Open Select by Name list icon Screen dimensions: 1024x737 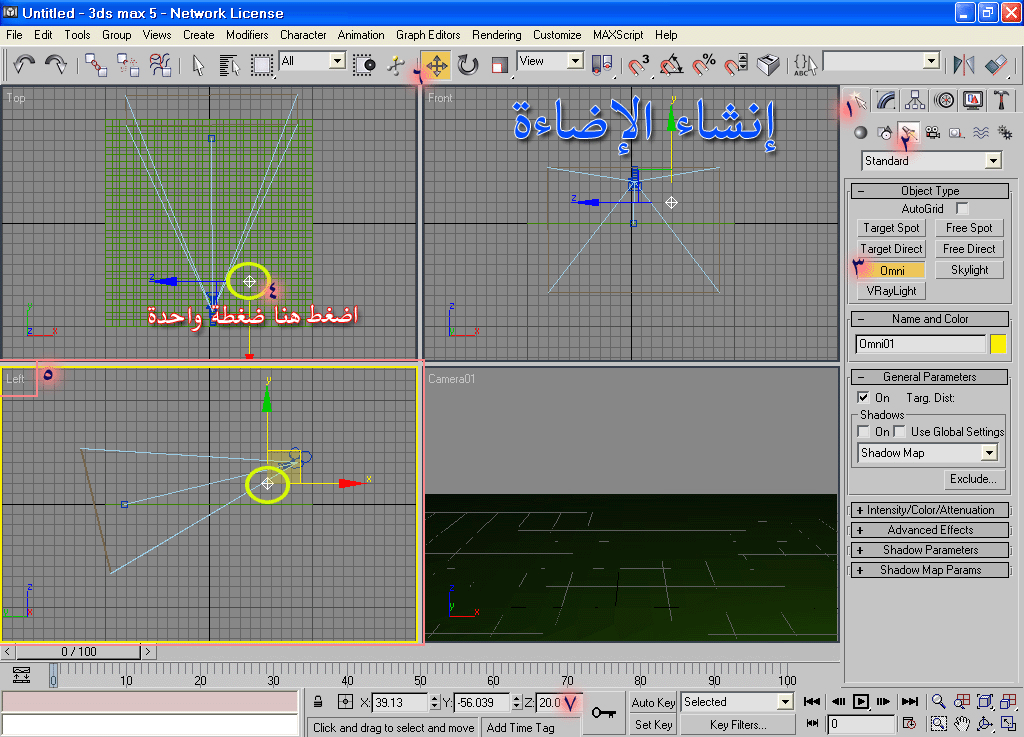[x=229, y=65]
